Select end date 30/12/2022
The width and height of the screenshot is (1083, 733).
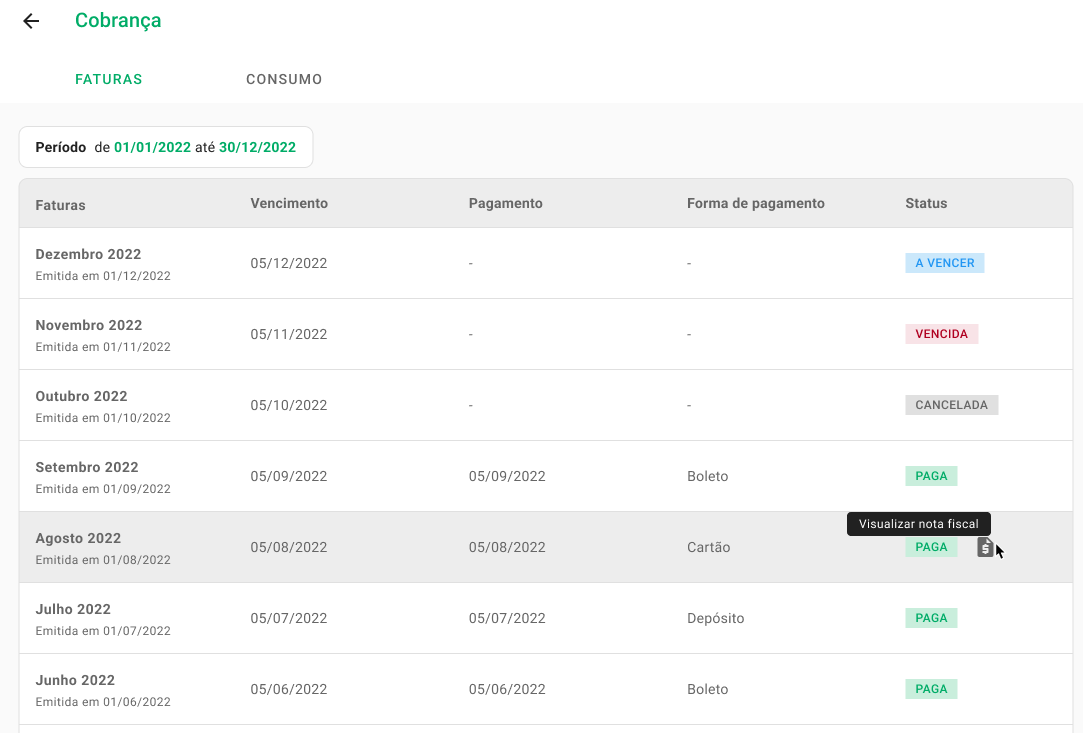(257, 147)
